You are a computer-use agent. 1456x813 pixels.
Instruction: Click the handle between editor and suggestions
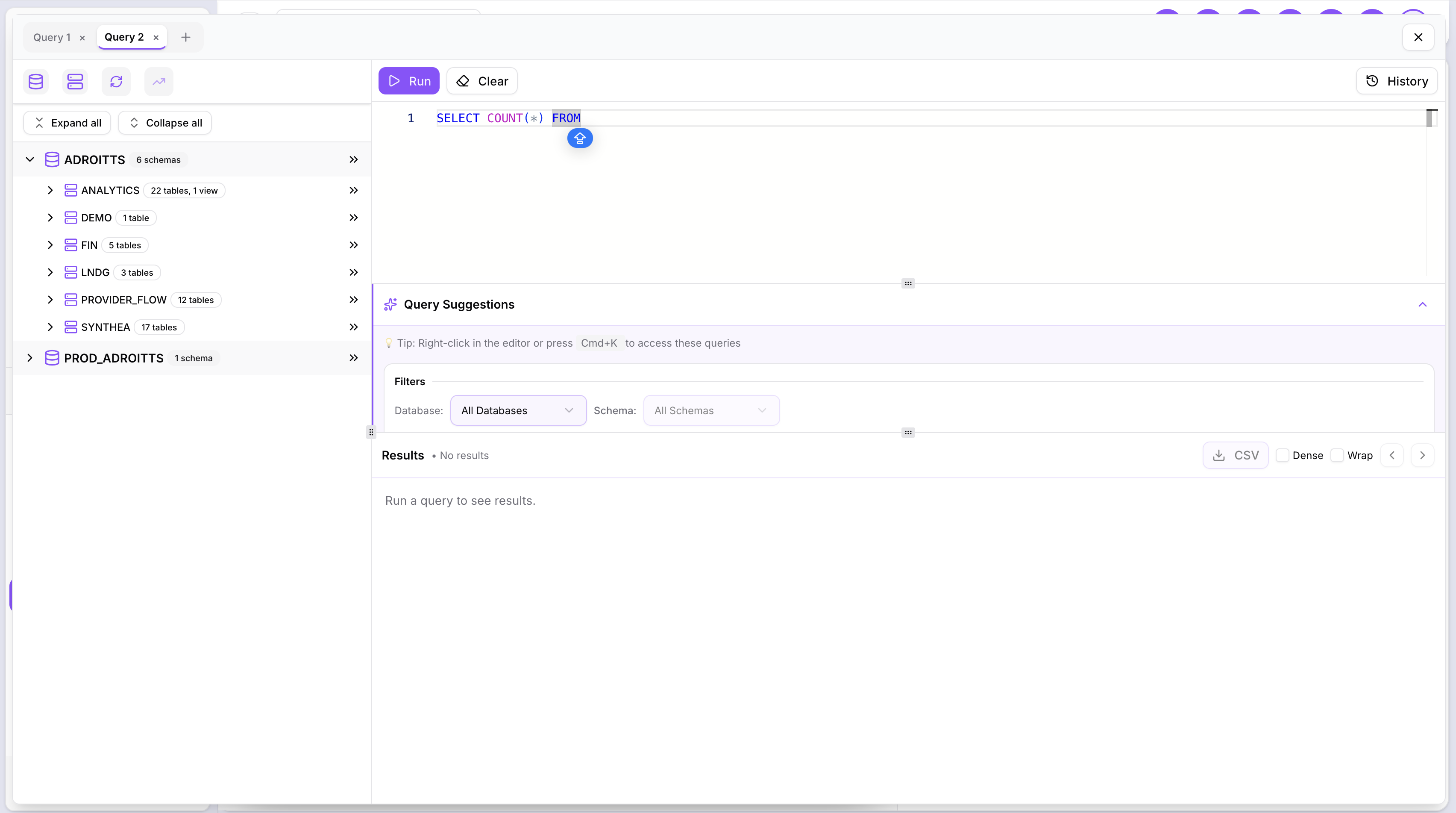point(908,284)
